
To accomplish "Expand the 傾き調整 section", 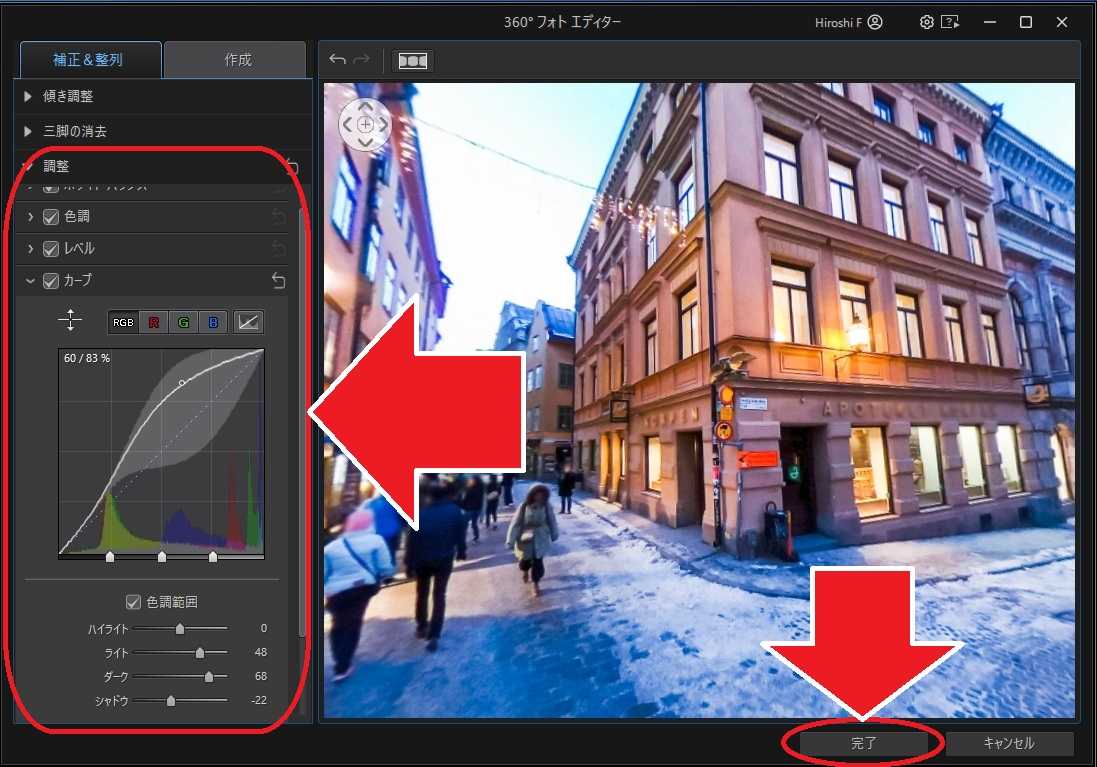I will point(26,96).
